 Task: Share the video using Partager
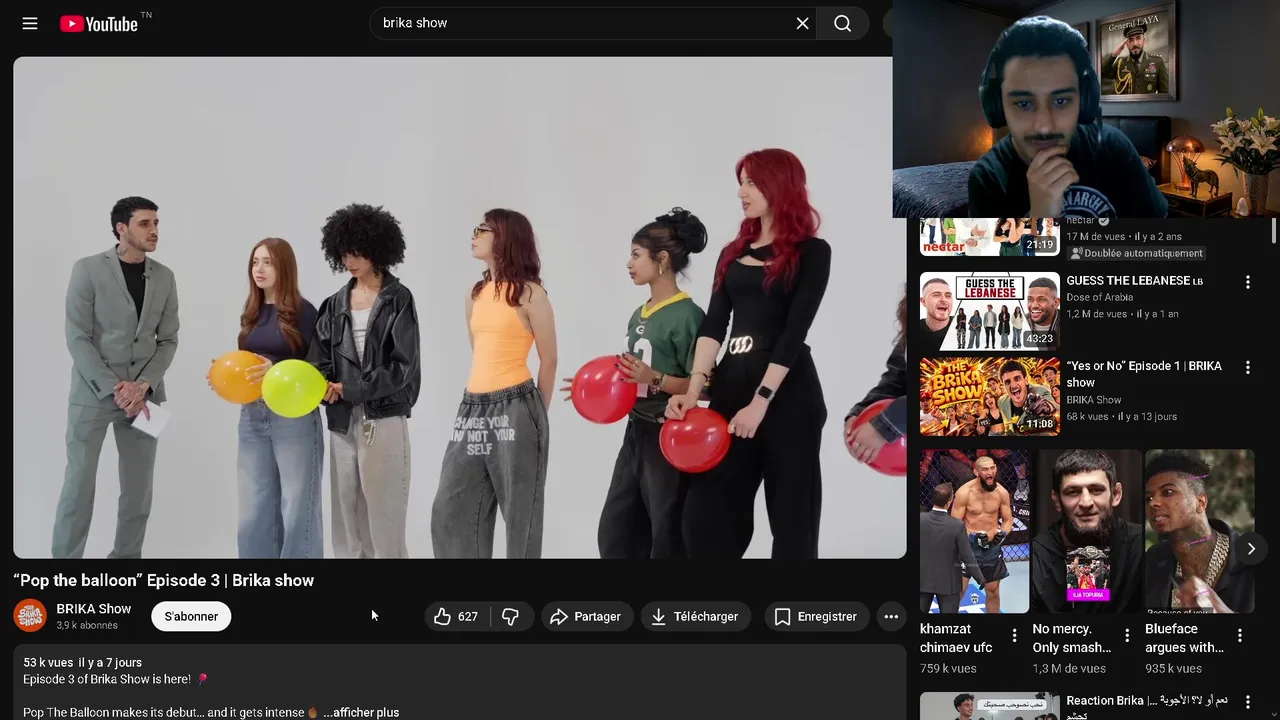tap(586, 617)
